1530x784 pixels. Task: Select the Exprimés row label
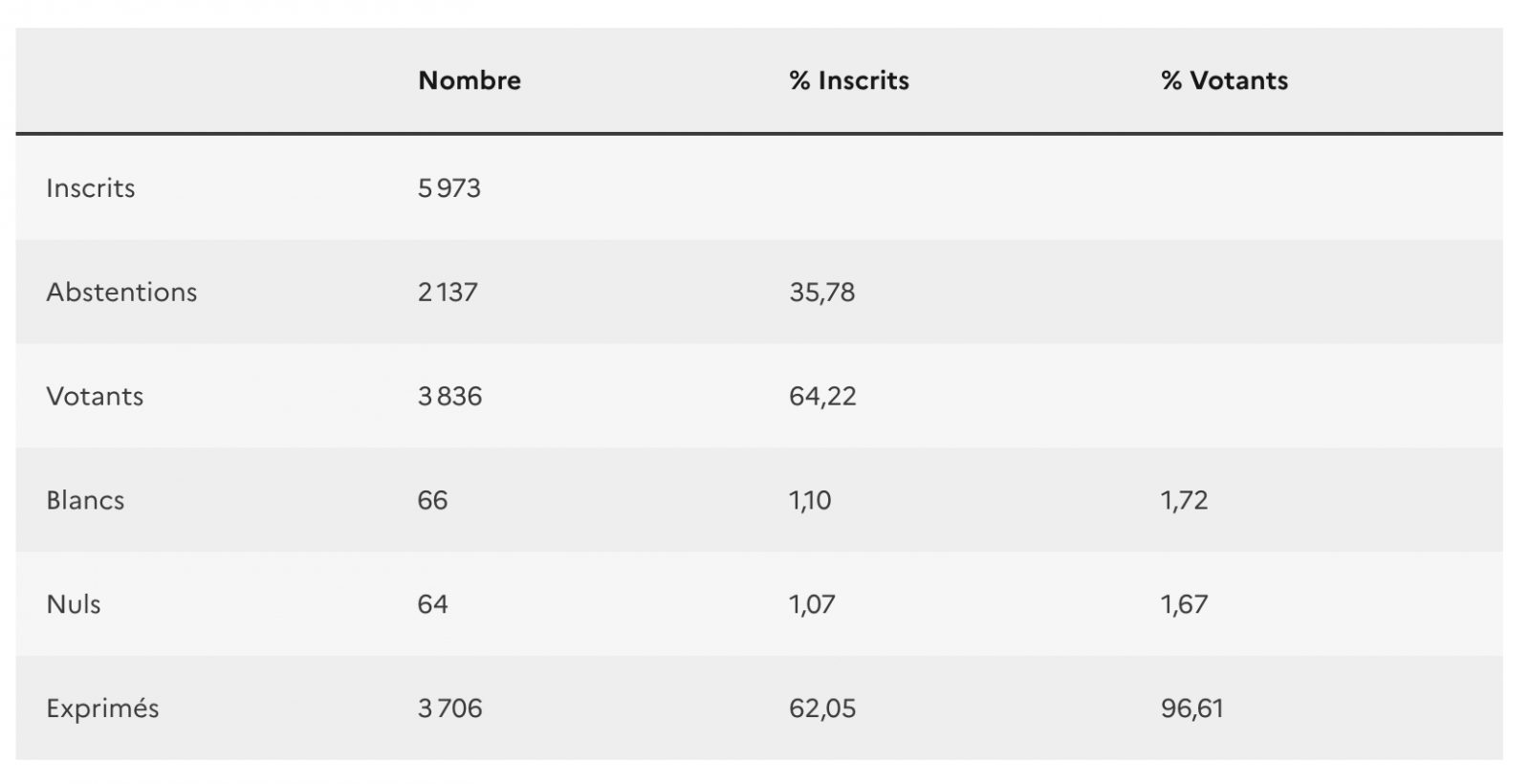[102, 709]
